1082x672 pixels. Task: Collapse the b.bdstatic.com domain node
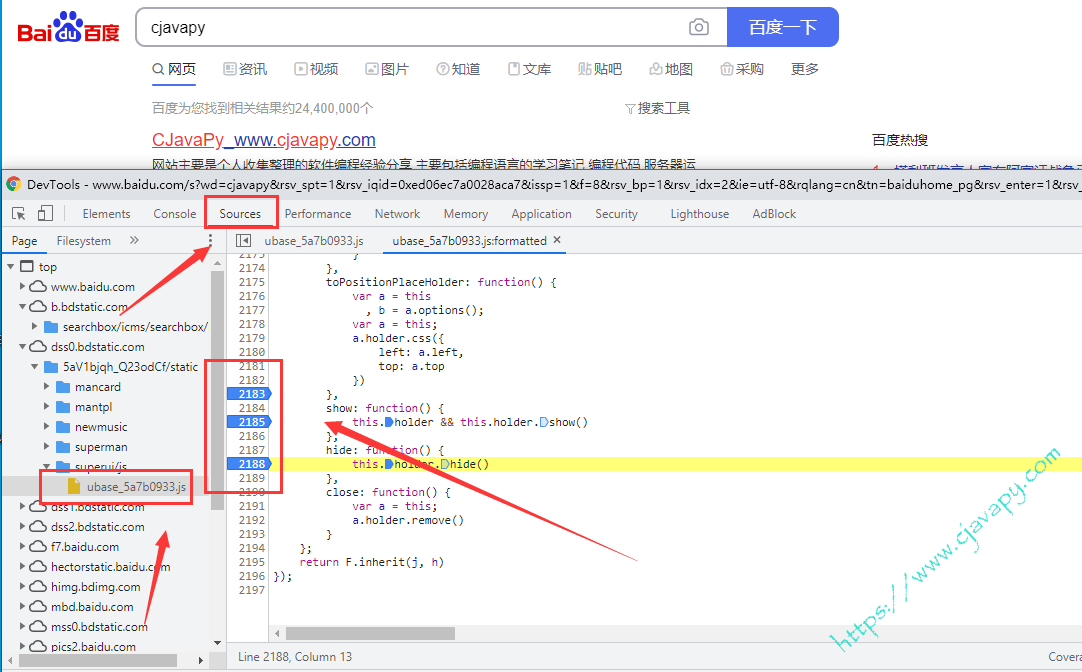coord(22,306)
